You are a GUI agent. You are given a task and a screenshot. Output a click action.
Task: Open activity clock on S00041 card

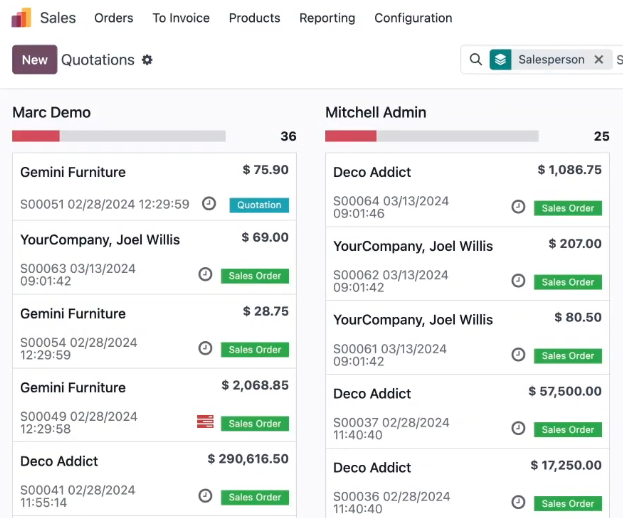point(205,496)
